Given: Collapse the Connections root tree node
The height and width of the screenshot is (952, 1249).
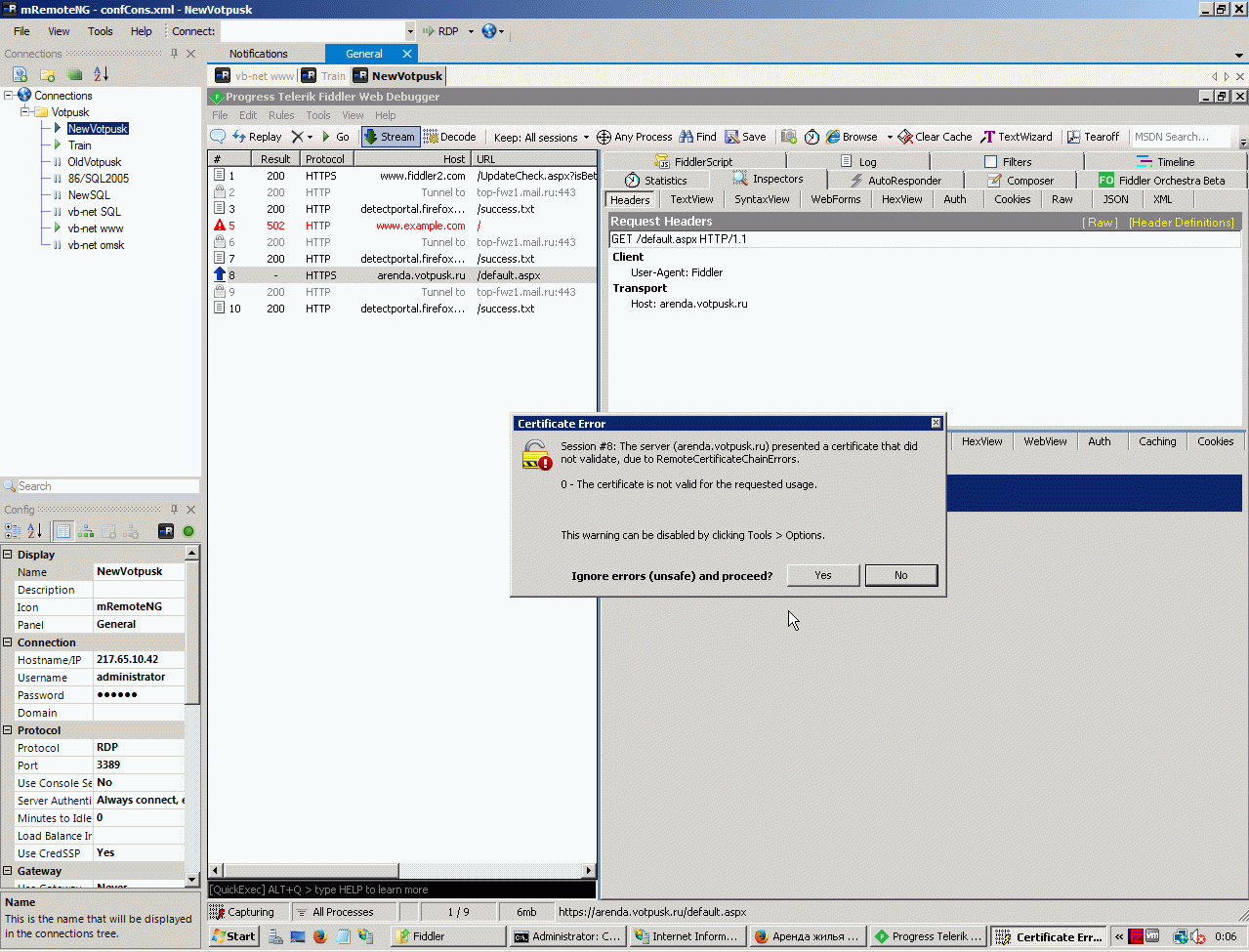Looking at the screenshot, I should [x=9, y=95].
